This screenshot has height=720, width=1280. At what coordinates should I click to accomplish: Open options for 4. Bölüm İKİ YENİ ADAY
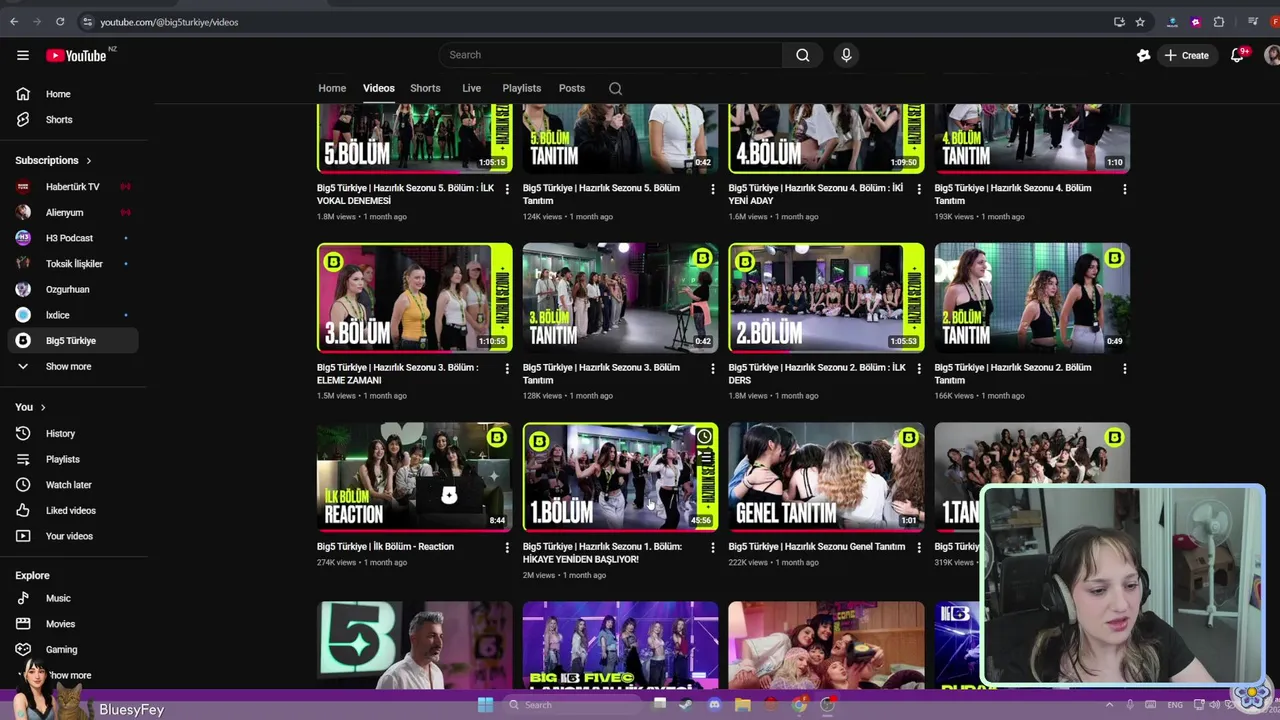(919, 189)
